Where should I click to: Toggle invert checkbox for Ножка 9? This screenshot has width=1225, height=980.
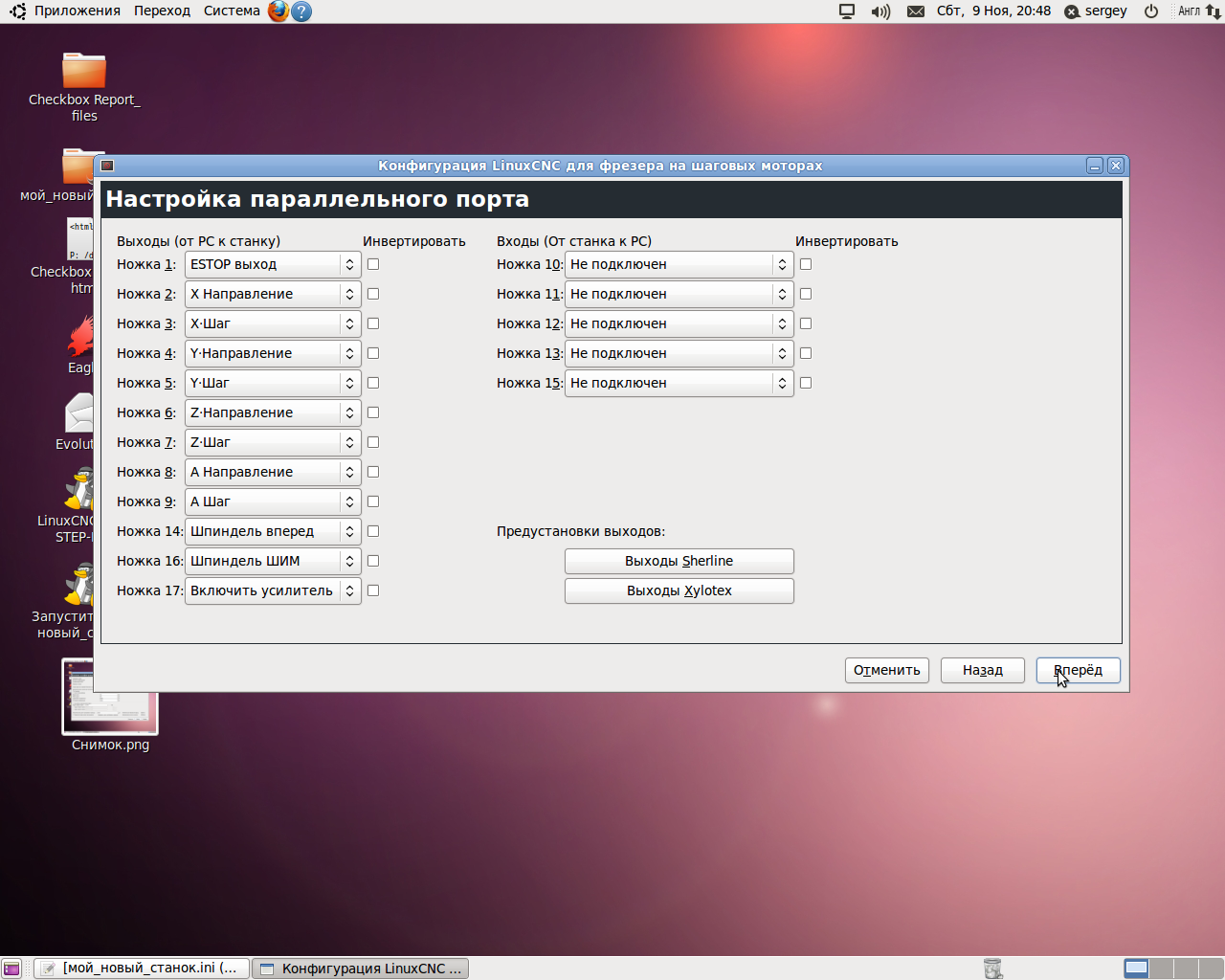tap(373, 501)
